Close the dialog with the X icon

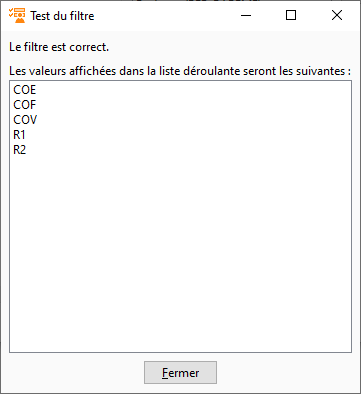tap(337, 15)
